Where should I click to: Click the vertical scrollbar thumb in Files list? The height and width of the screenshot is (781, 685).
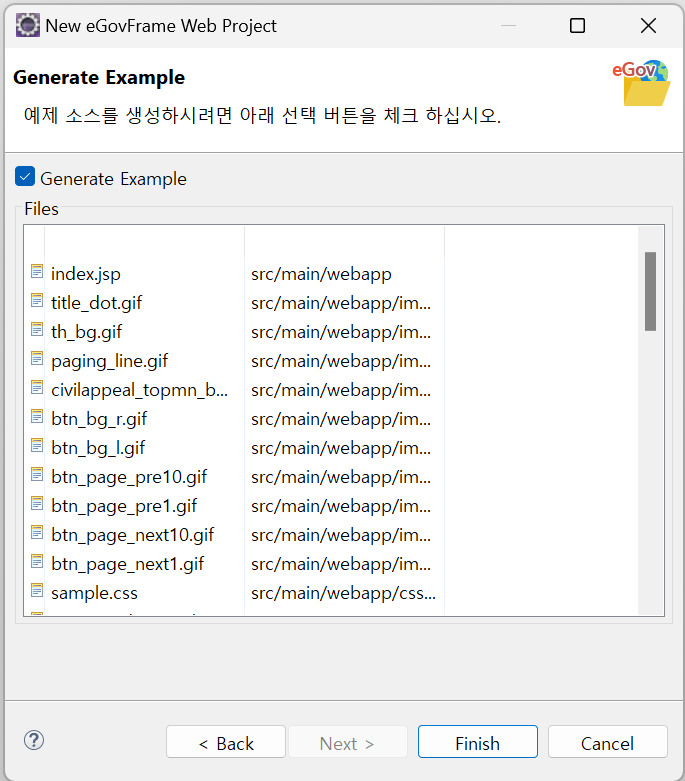tap(650, 291)
